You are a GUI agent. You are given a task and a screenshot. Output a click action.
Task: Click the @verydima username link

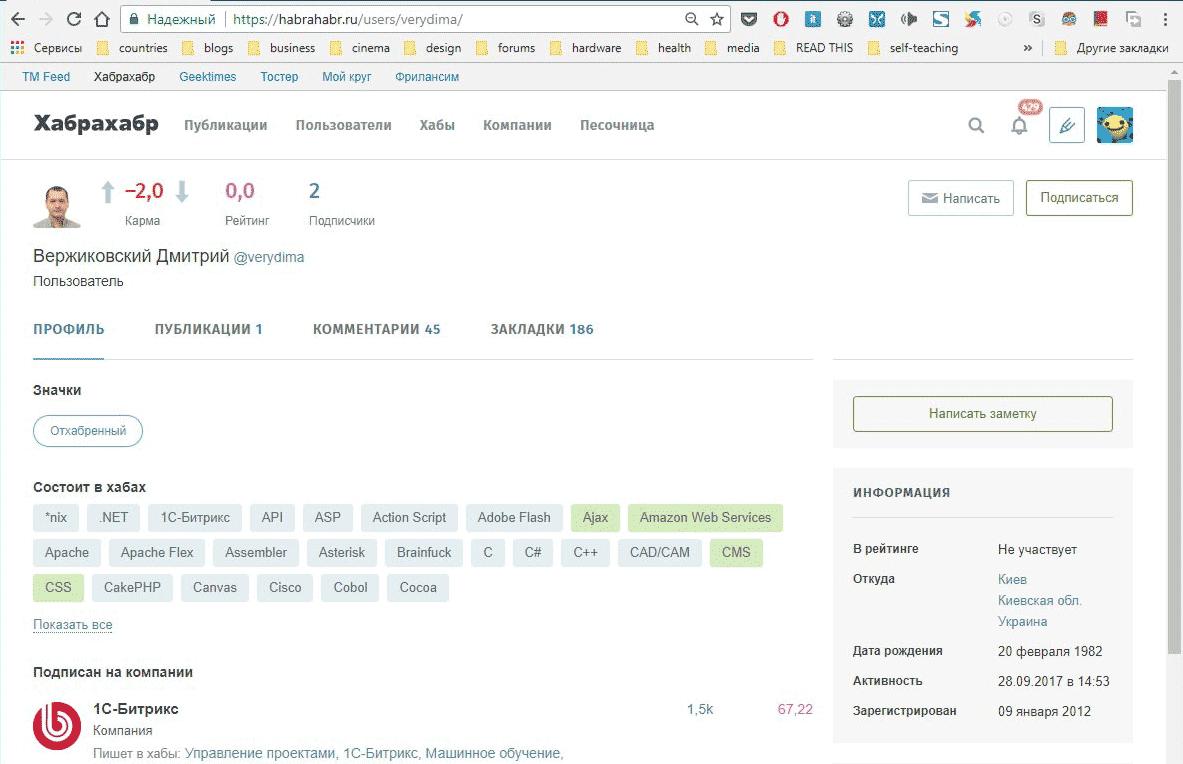[x=269, y=257]
